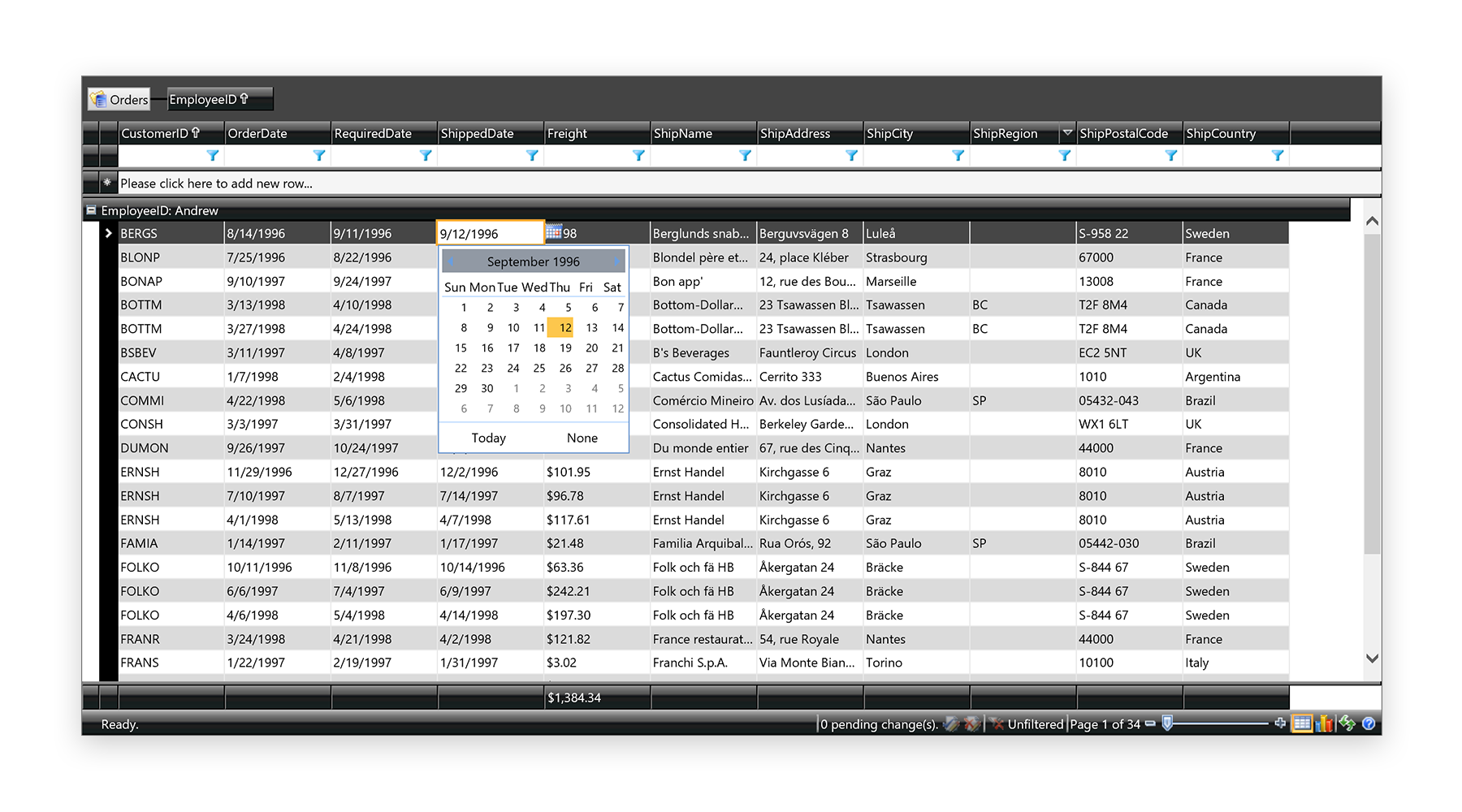This screenshot has width=1462, height=812.
Task: Click the bar chart view icon
Action: coord(1325,723)
